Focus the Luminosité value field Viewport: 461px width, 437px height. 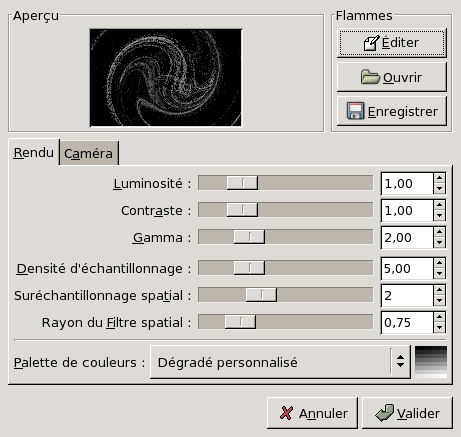(x=407, y=183)
